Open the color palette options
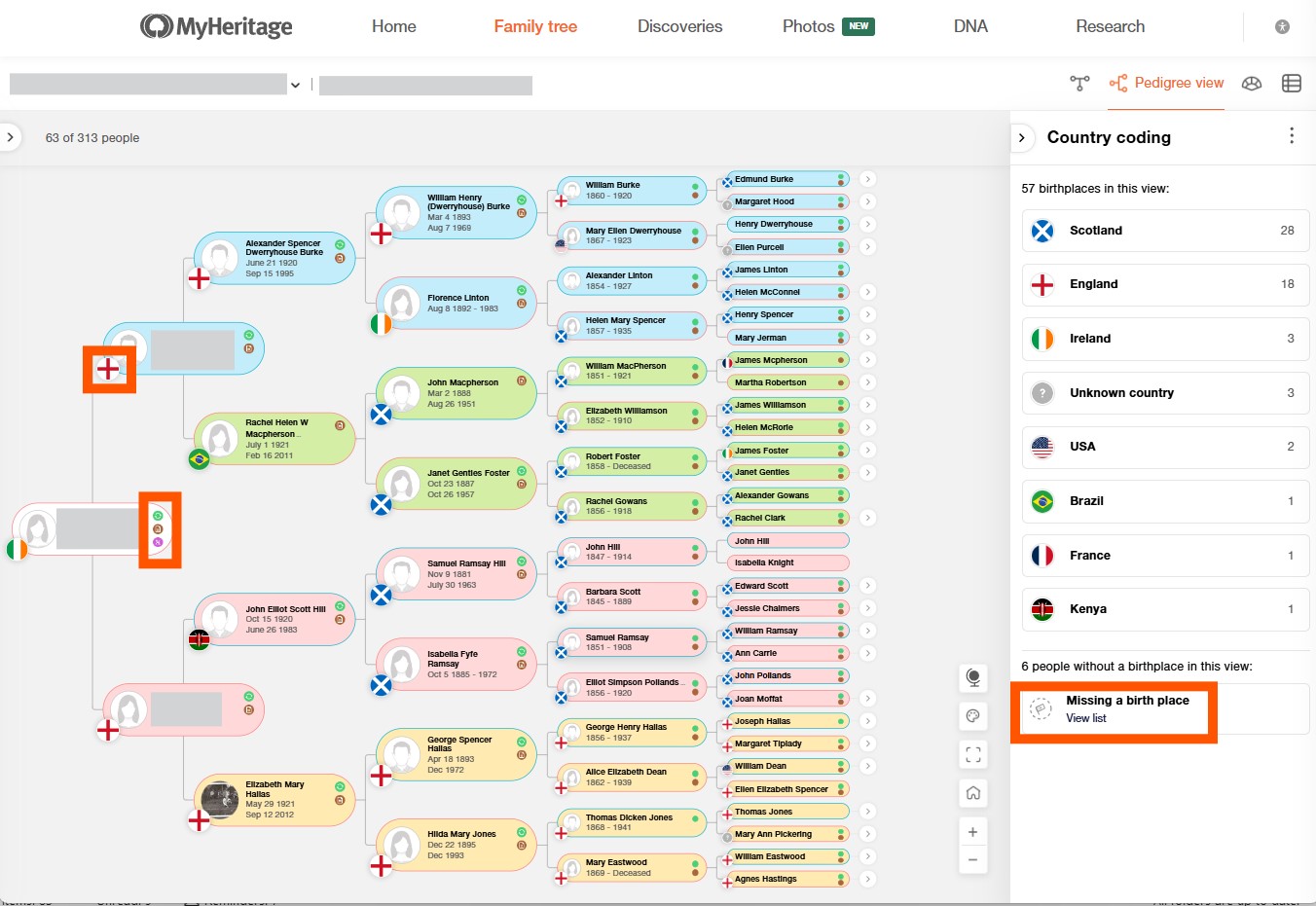The height and width of the screenshot is (906, 1316). tap(972, 716)
